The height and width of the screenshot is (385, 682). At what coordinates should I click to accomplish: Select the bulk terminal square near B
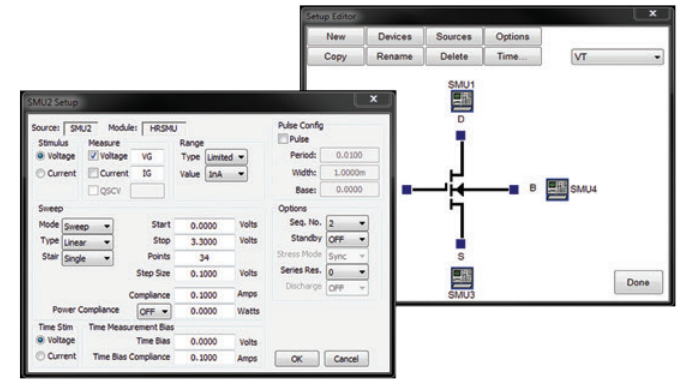514,189
